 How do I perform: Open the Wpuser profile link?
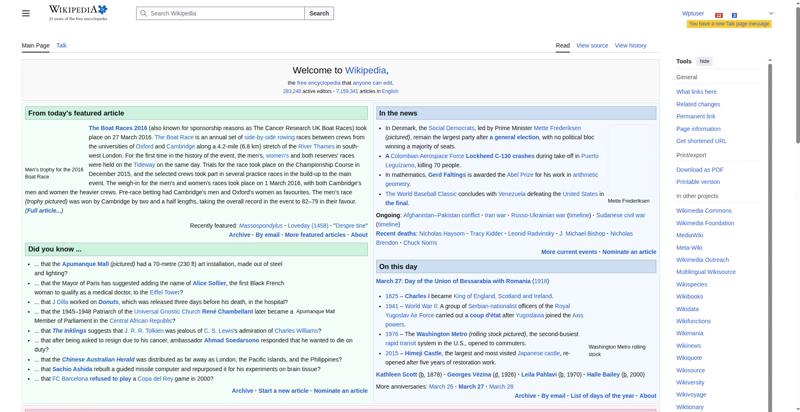point(692,14)
